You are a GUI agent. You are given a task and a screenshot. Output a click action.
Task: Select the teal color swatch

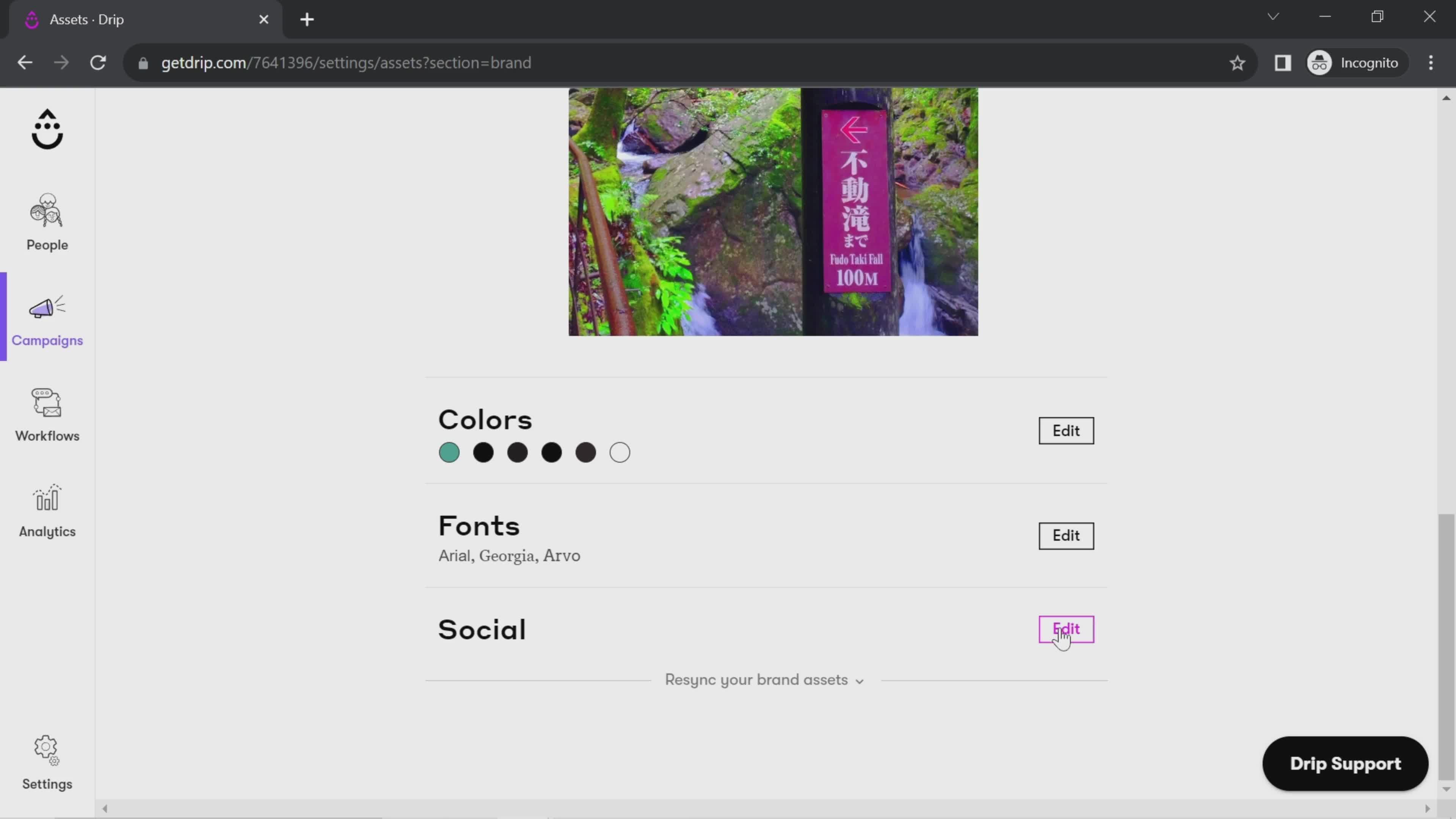[449, 453]
